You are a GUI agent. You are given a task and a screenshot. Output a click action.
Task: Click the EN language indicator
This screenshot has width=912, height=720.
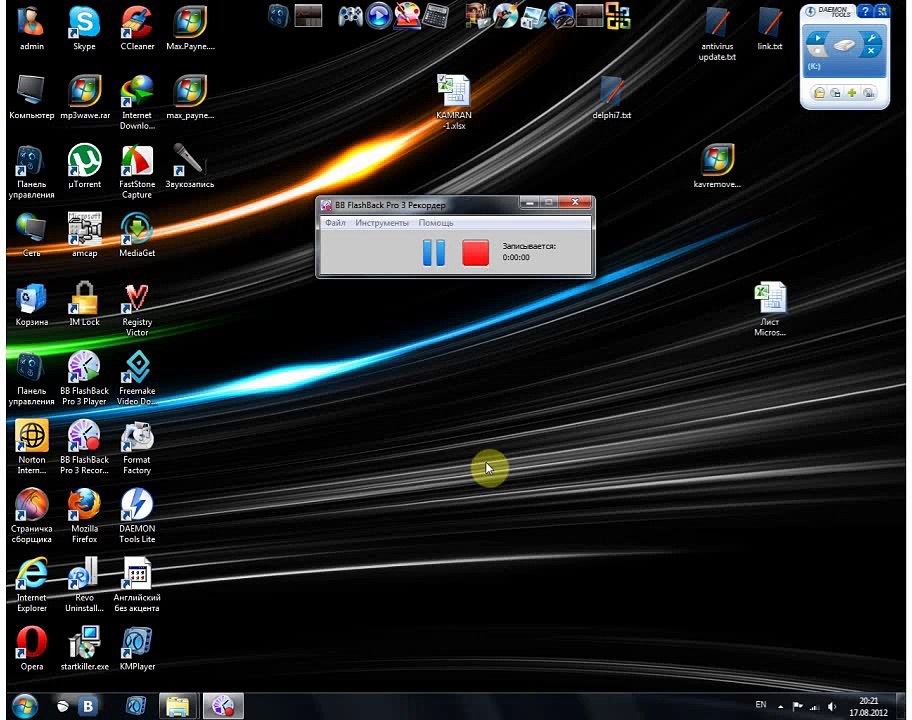point(760,705)
